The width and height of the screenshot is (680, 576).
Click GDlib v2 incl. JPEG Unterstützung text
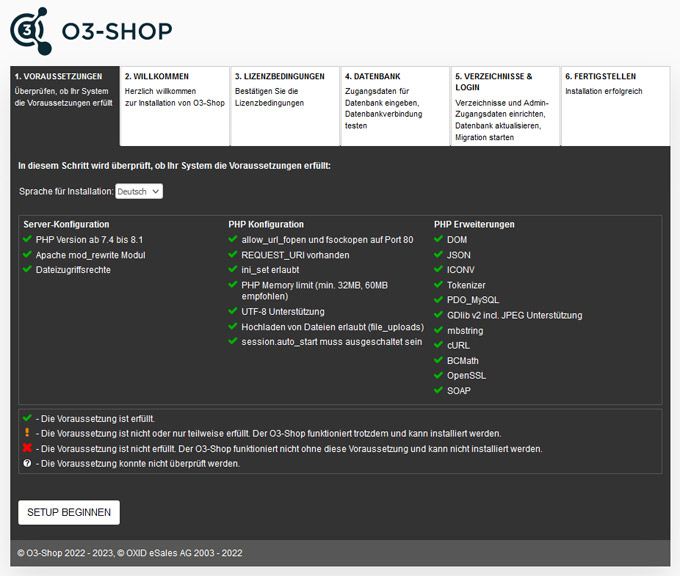click(x=515, y=315)
